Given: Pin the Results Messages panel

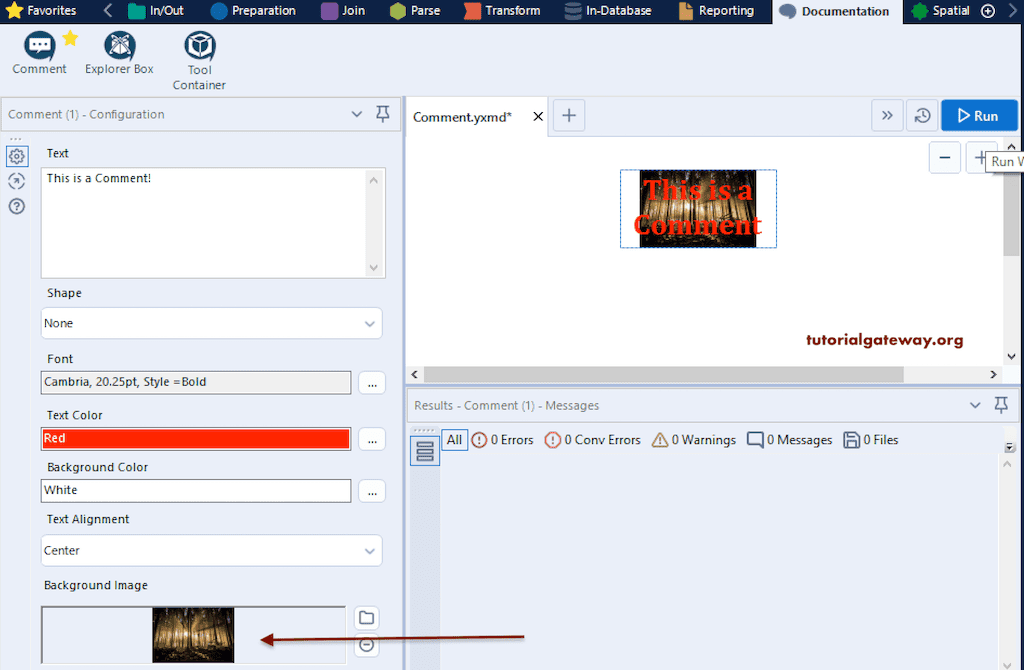Looking at the screenshot, I should 1001,405.
